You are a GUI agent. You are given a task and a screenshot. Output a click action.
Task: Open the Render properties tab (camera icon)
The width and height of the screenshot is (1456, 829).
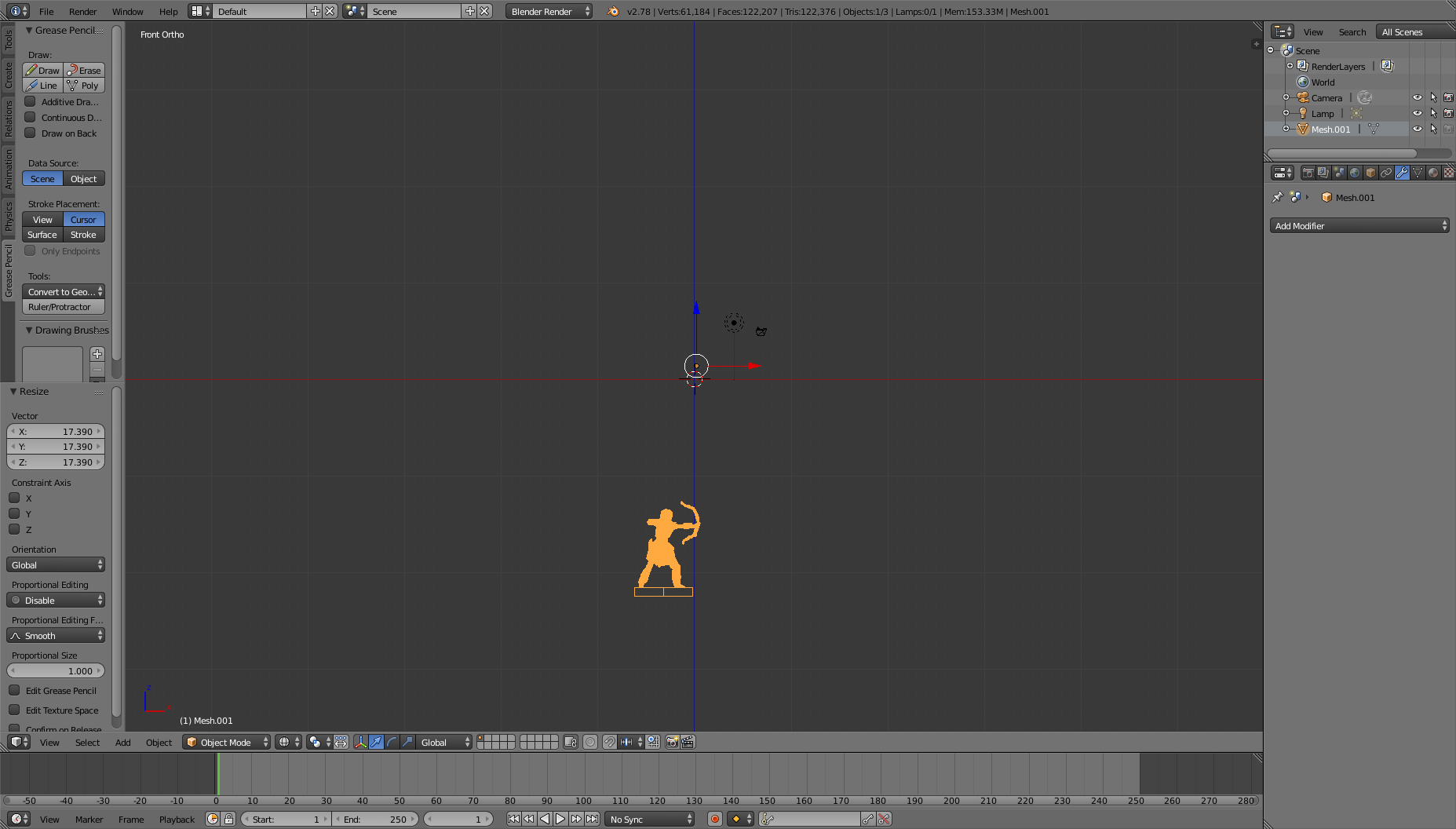point(1308,173)
